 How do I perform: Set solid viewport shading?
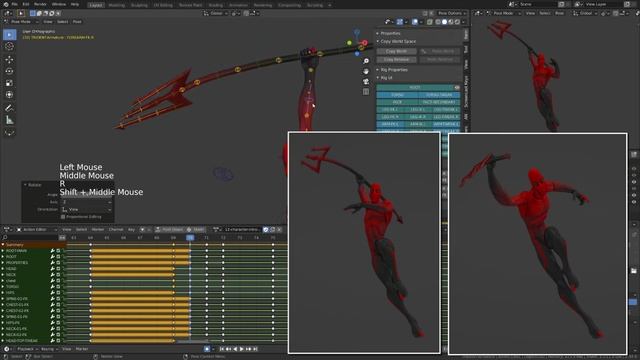pos(444,22)
